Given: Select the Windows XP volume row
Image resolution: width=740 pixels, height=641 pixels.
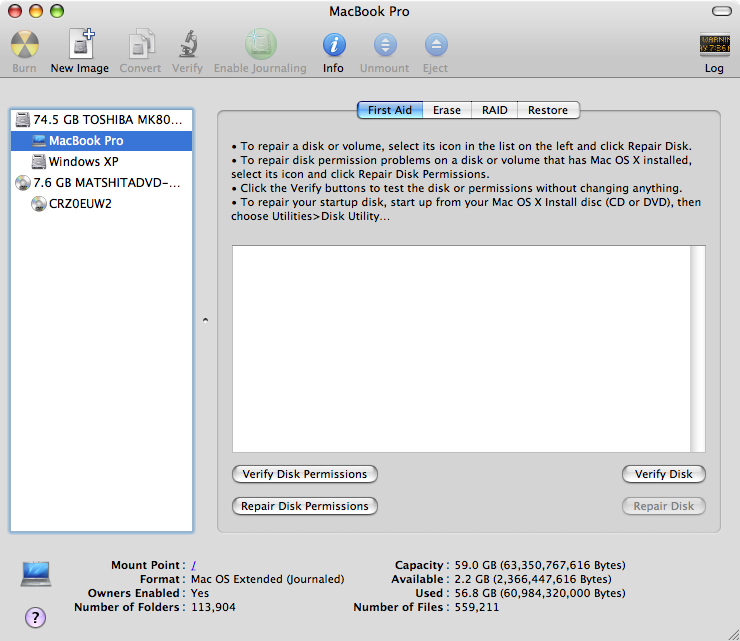Looking at the screenshot, I should click(x=101, y=161).
